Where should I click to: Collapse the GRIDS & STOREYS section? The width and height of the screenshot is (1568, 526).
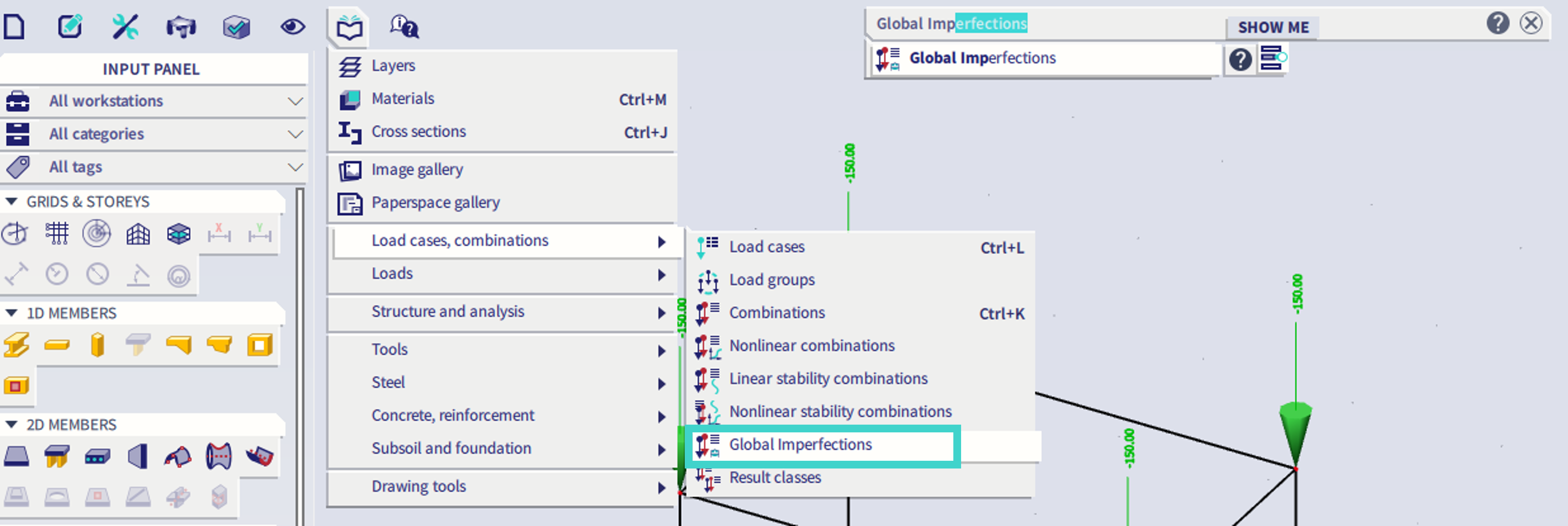[x=11, y=201]
